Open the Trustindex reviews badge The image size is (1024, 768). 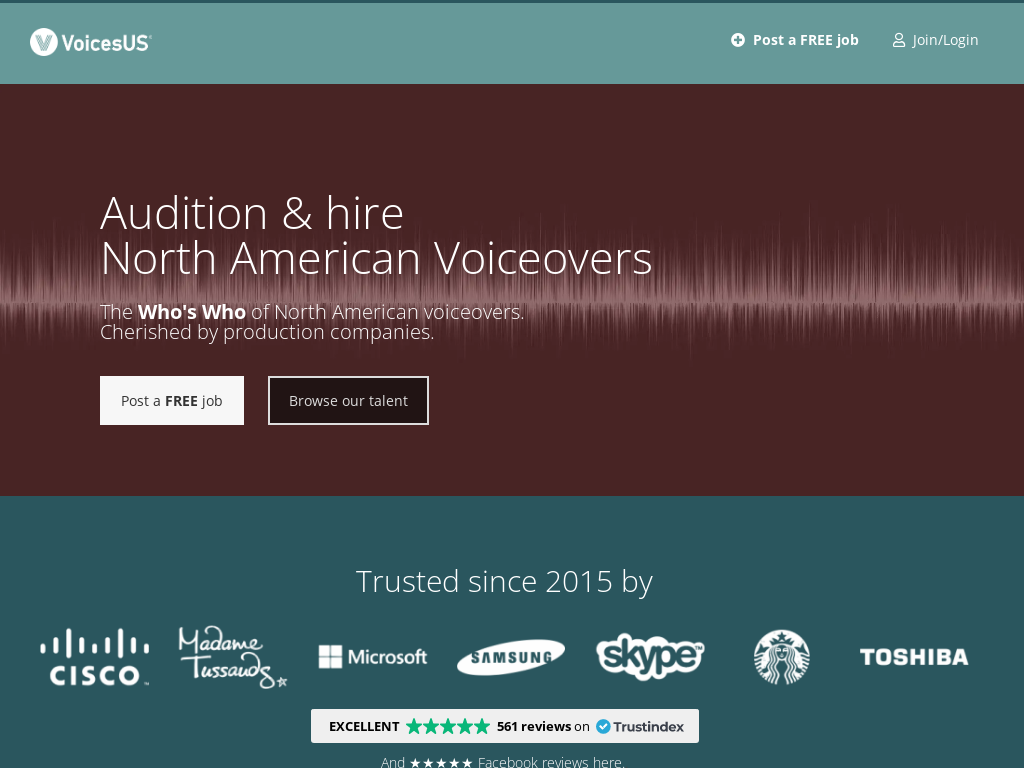point(505,726)
